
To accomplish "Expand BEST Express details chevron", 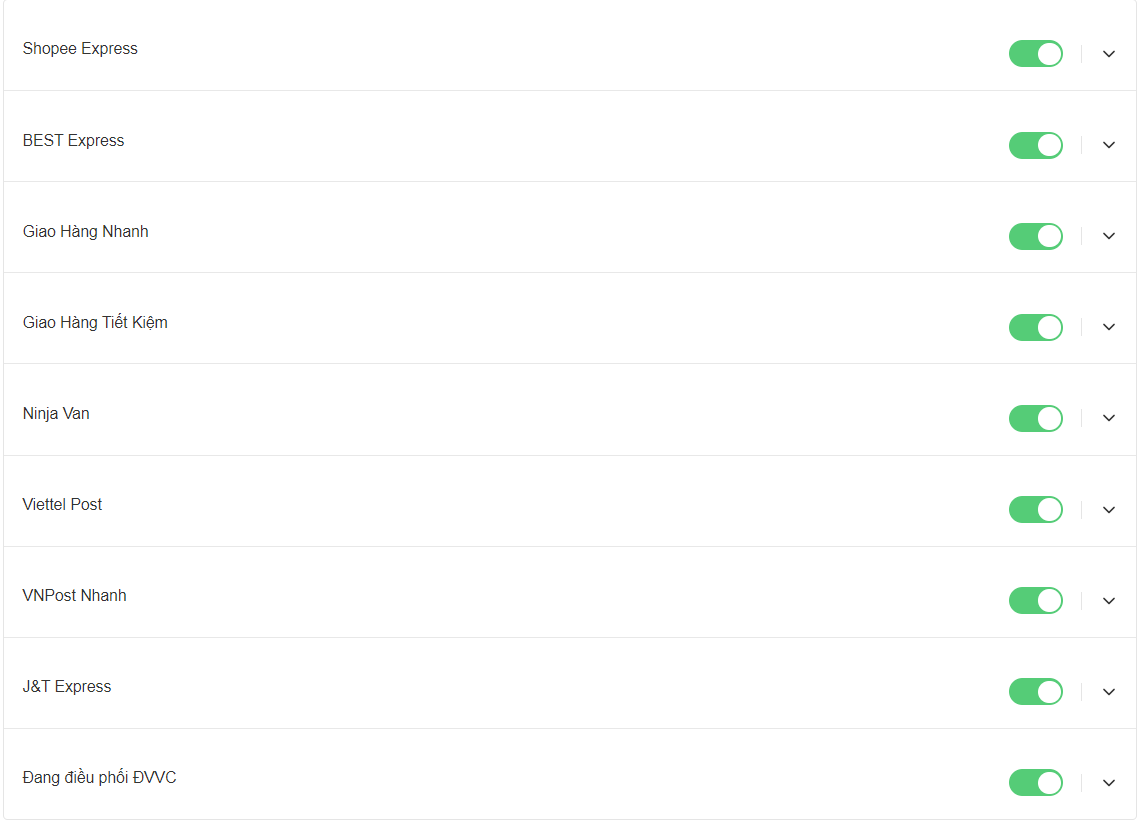I will pyautogui.click(x=1108, y=145).
